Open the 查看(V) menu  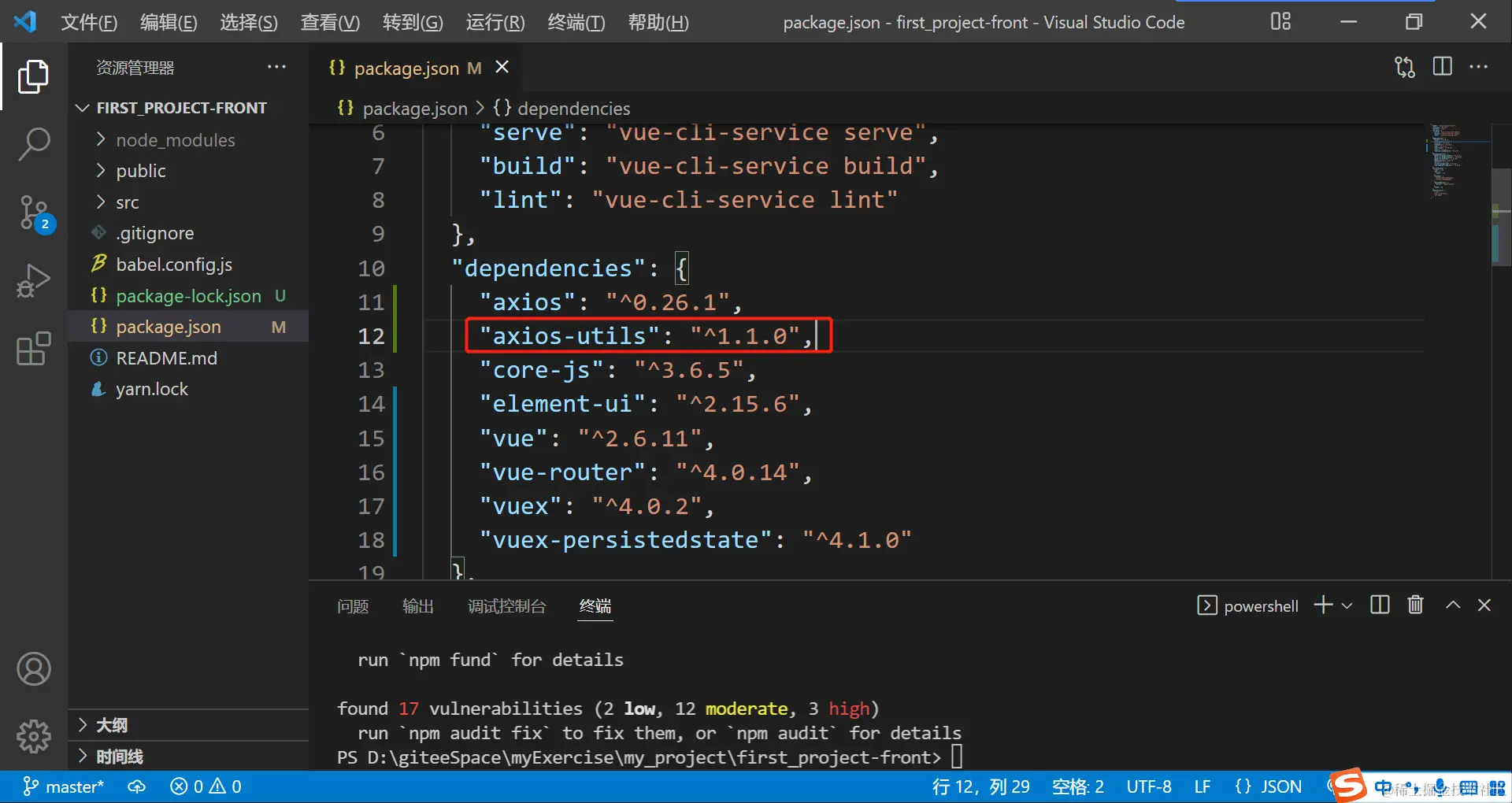tap(330, 22)
